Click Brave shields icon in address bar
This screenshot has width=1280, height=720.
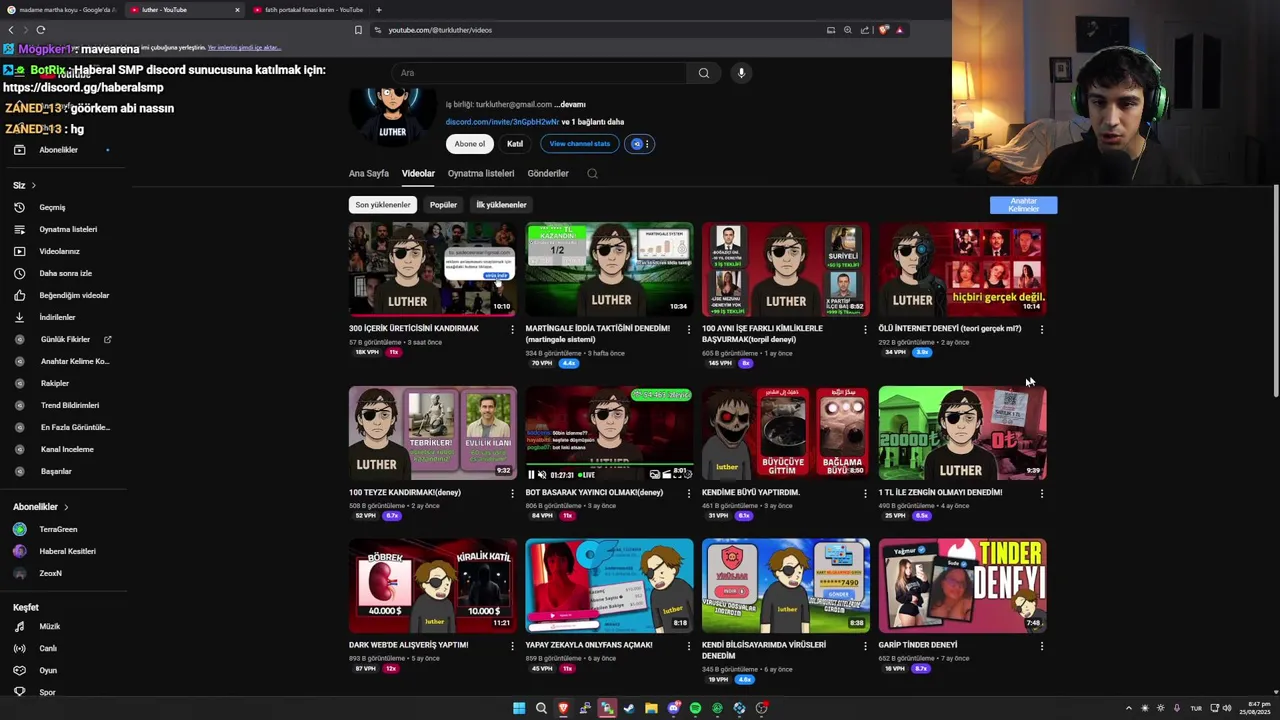pos(883,30)
